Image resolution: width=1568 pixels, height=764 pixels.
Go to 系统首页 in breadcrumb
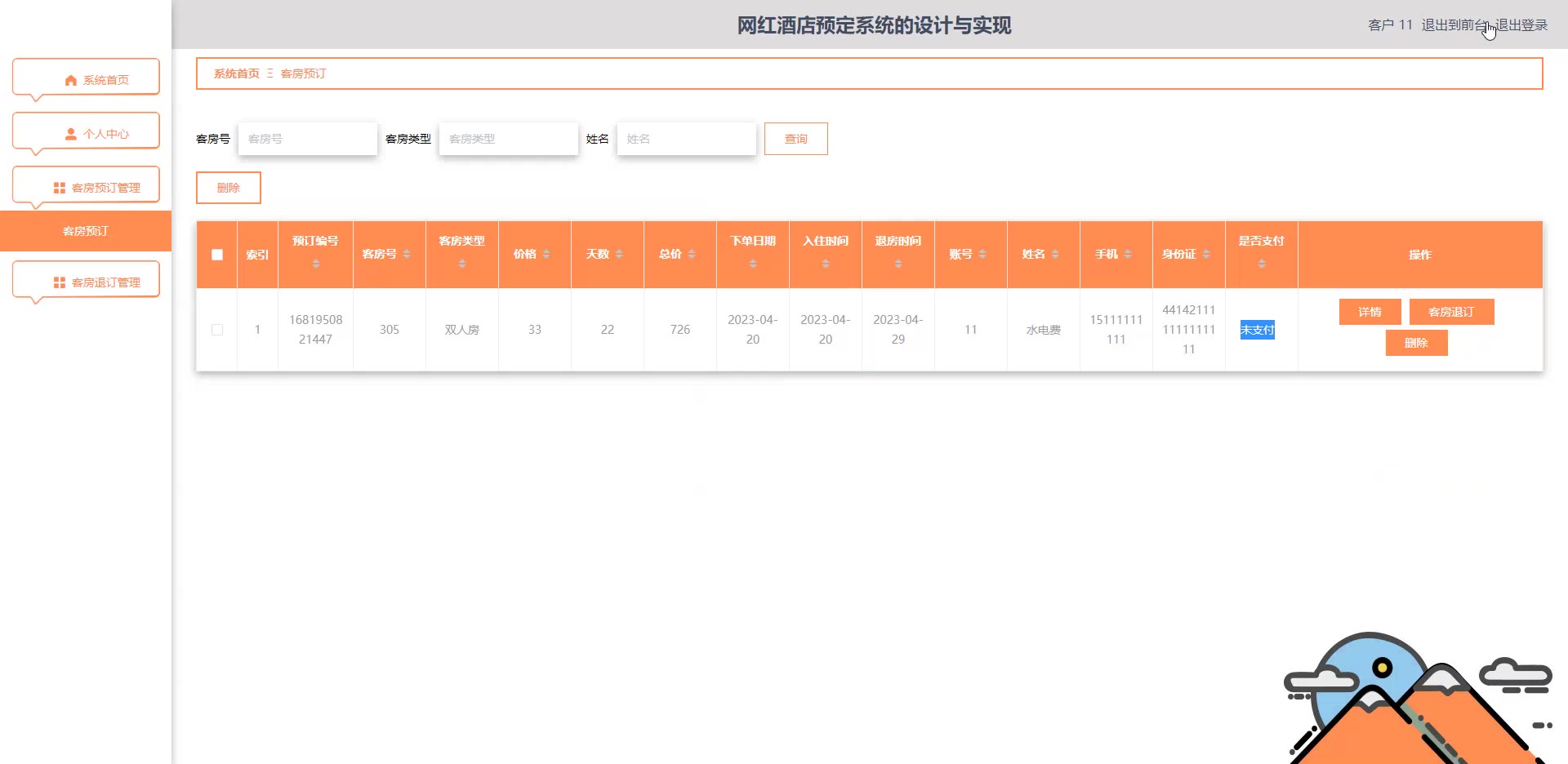point(236,73)
